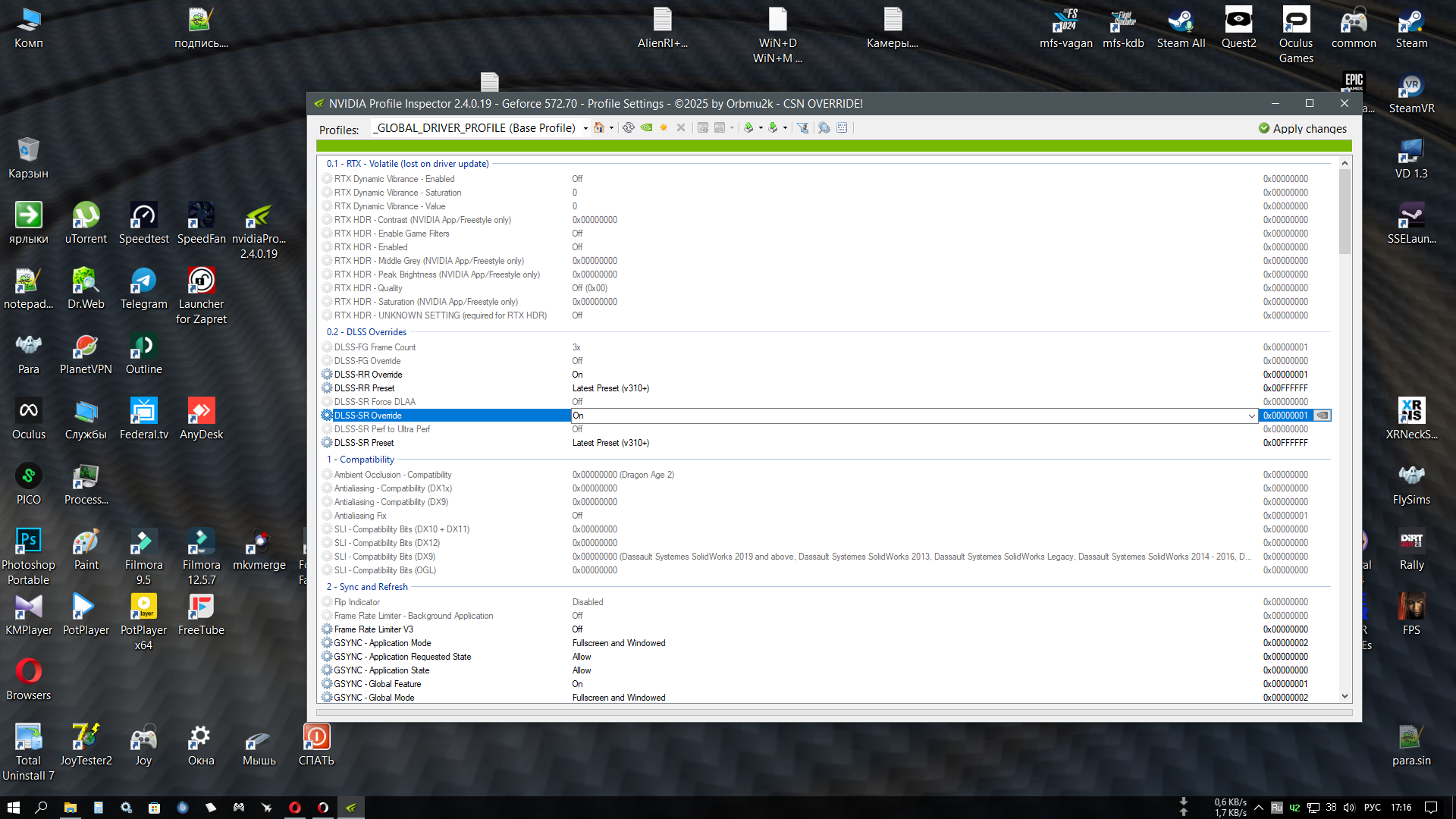Viewport: 1456px width, 819px height.
Task: Click the refresh profile settings icon
Action: (629, 128)
